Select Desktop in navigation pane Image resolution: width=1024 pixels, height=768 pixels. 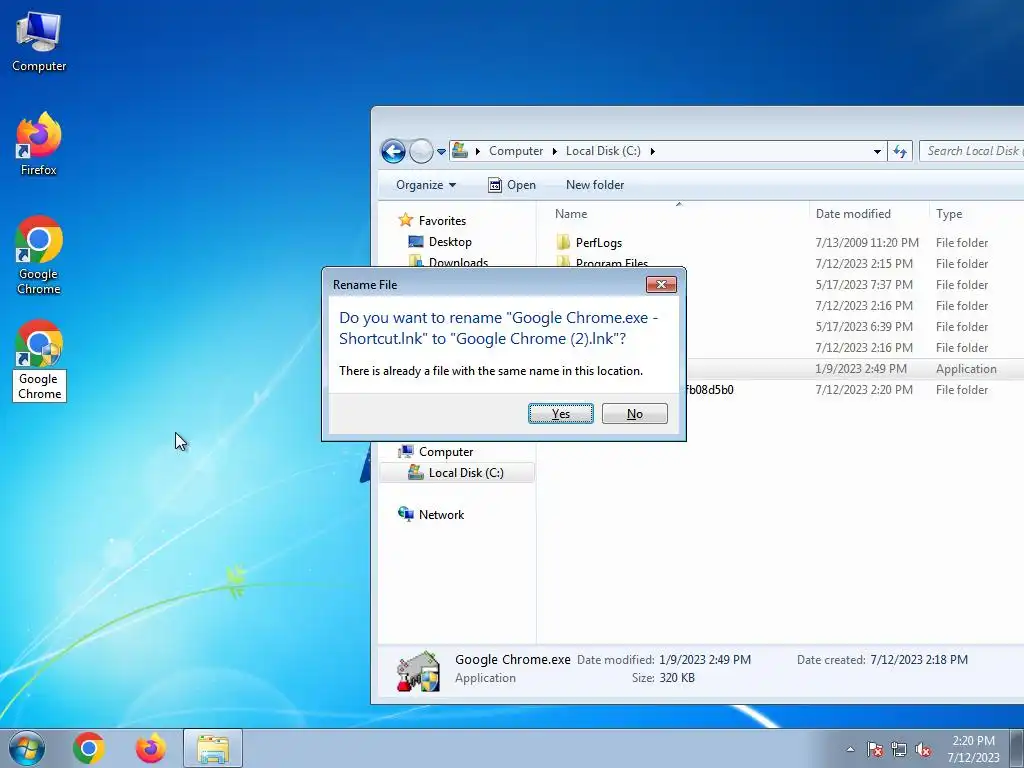click(450, 242)
